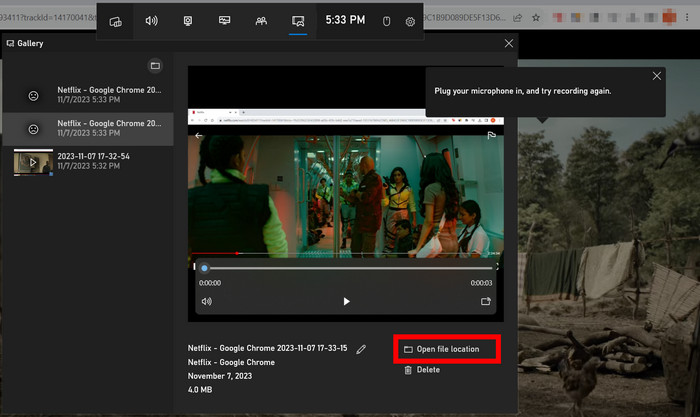700x417 pixels.
Task: Click the clip title Netflix - Google Chrome 2023-11-07 17-33-15
Action: tap(267, 348)
